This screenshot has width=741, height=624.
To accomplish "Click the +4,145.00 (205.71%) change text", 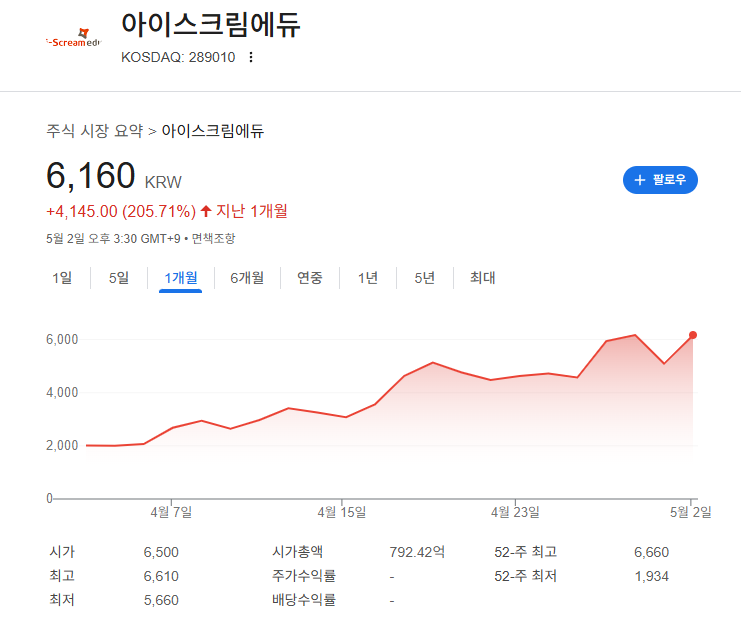I will point(121,211).
